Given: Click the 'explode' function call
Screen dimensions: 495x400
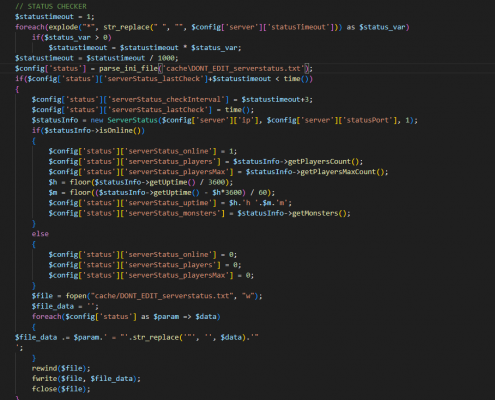Looking at the screenshot, I should click(x=63, y=27).
